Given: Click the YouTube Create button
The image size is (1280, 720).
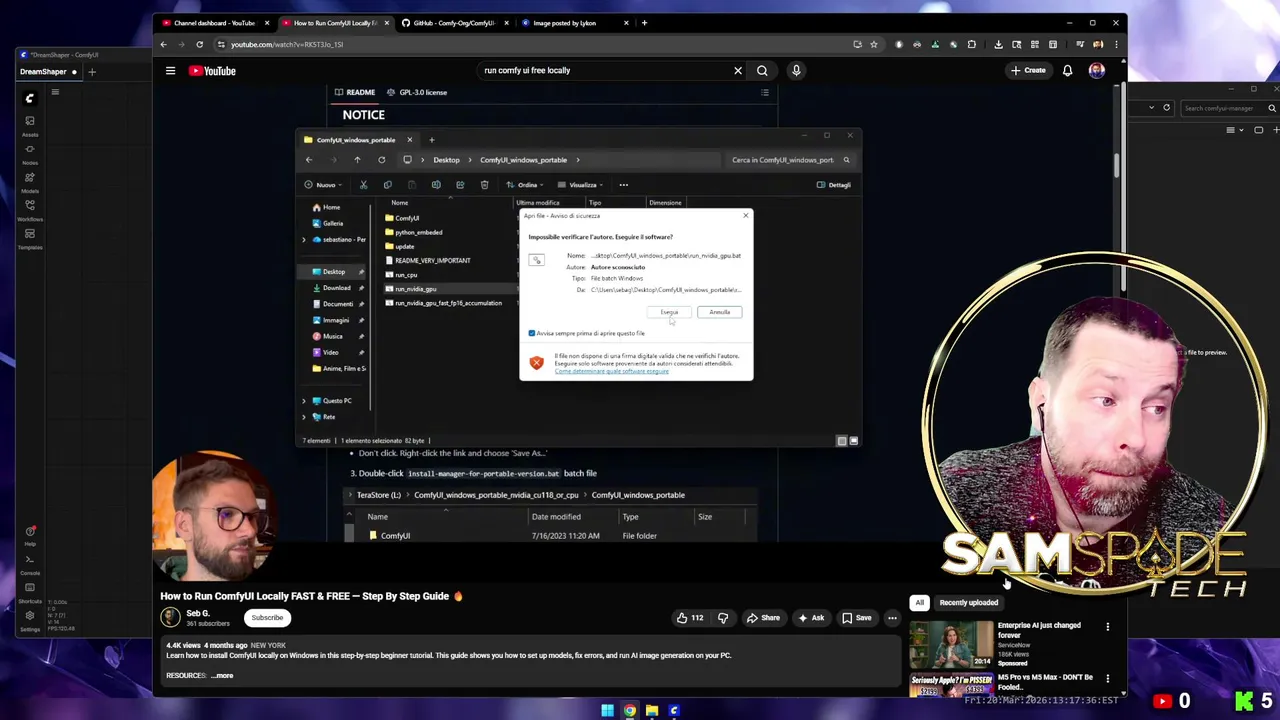Looking at the screenshot, I should pos(1028,71).
